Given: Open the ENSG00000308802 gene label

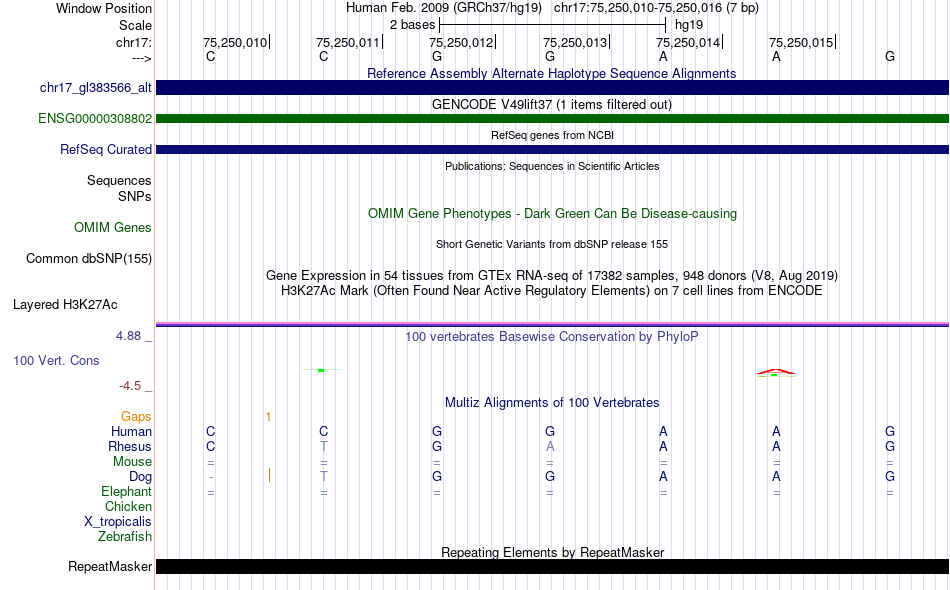Looking at the screenshot, I should point(95,119).
